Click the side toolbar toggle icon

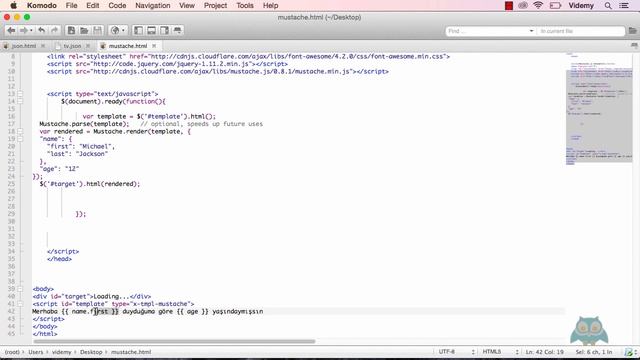point(178,31)
